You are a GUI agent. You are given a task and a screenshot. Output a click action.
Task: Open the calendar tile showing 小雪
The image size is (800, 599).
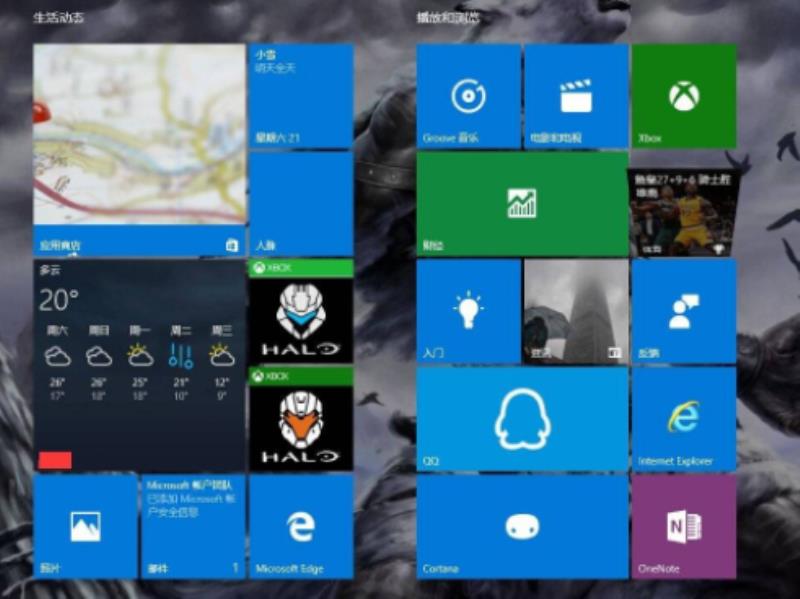coord(301,96)
